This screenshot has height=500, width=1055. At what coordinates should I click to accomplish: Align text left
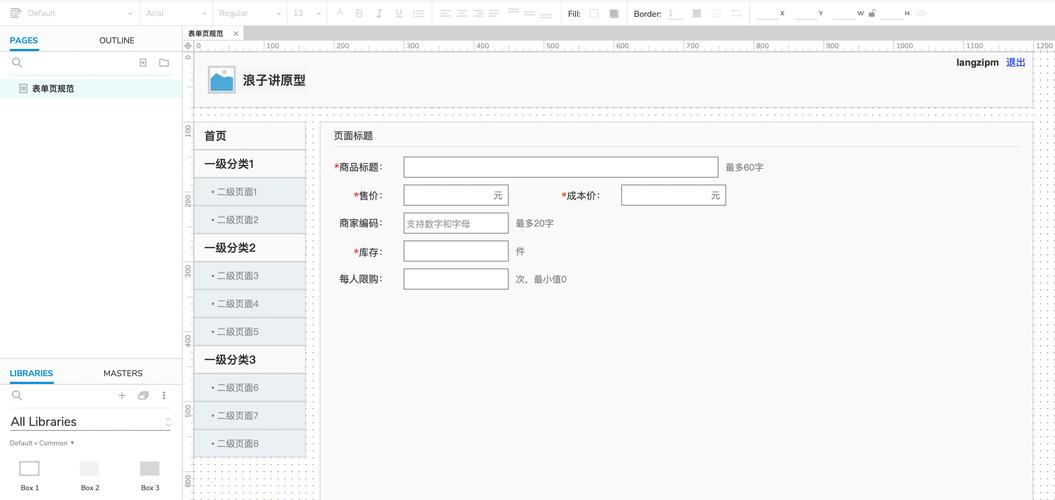point(445,13)
